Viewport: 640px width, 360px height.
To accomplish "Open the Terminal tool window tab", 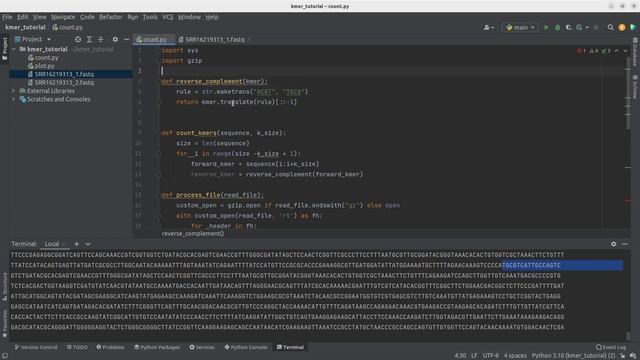I will pyautogui.click(x=290, y=347).
